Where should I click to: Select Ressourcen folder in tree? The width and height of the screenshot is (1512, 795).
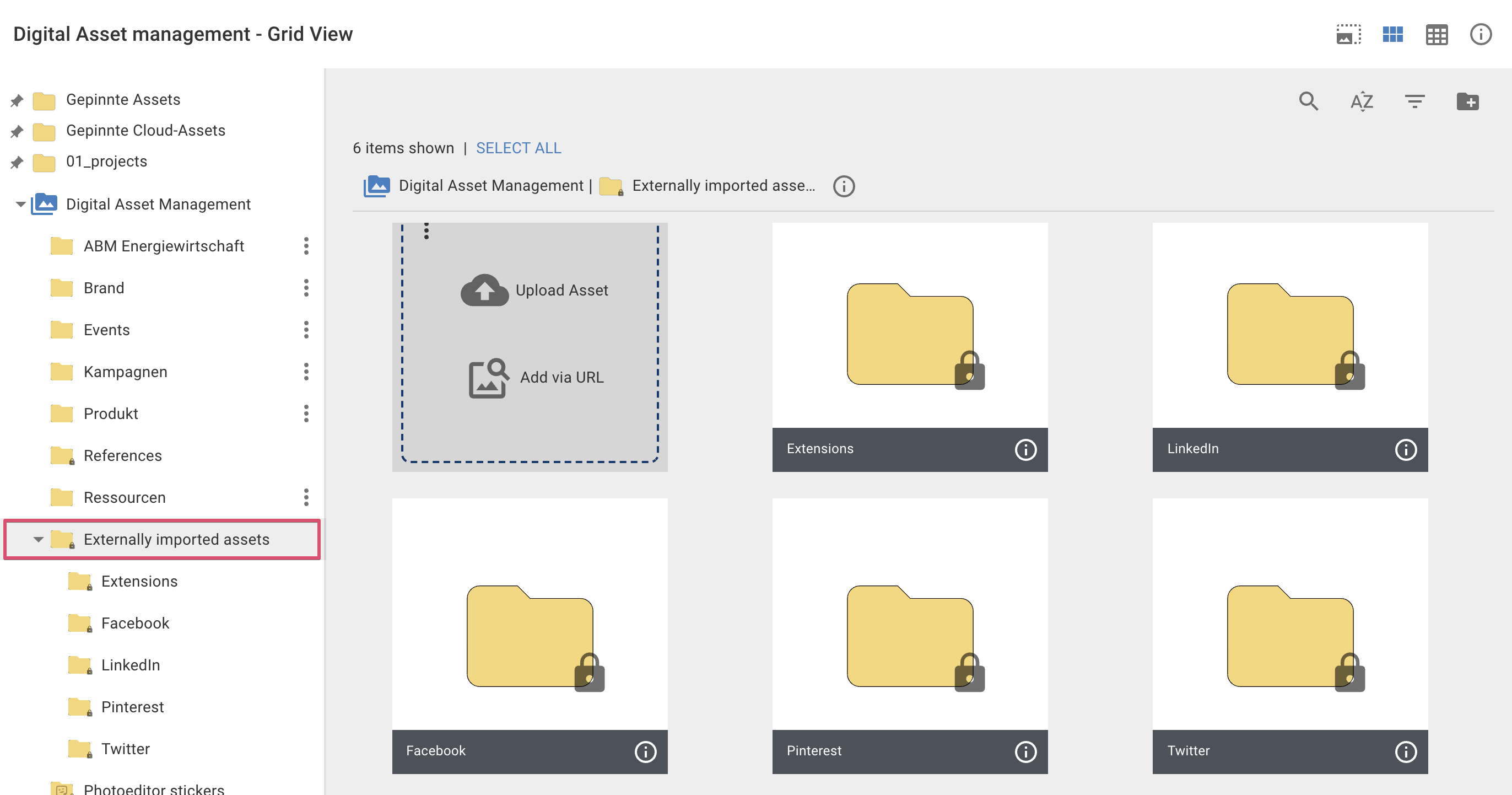coord(125,497)
